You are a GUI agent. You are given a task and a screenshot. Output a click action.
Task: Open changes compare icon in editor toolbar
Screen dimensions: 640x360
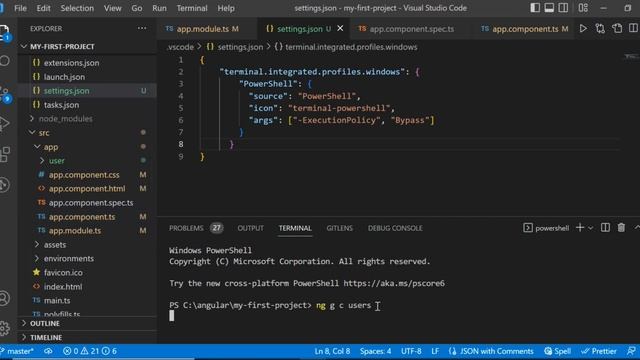point(600,29)
